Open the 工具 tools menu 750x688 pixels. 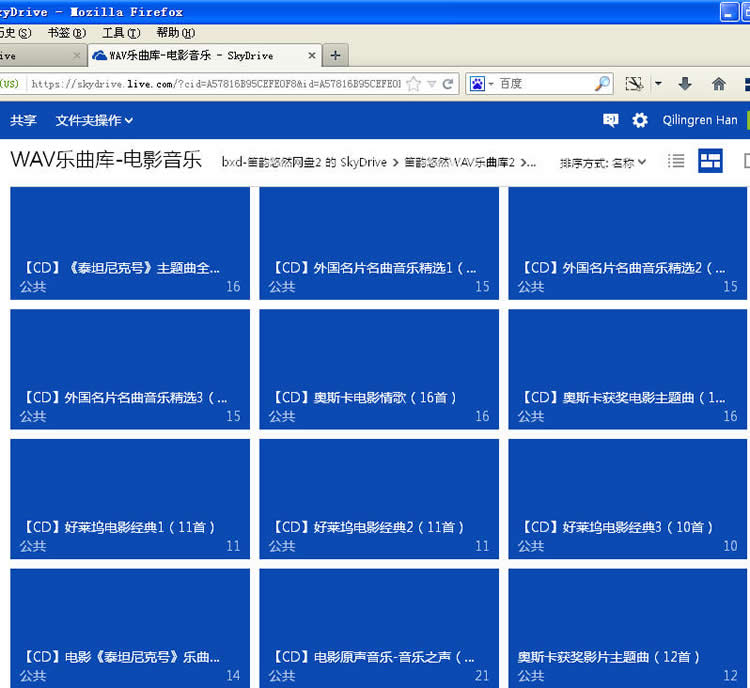point(121,33)
